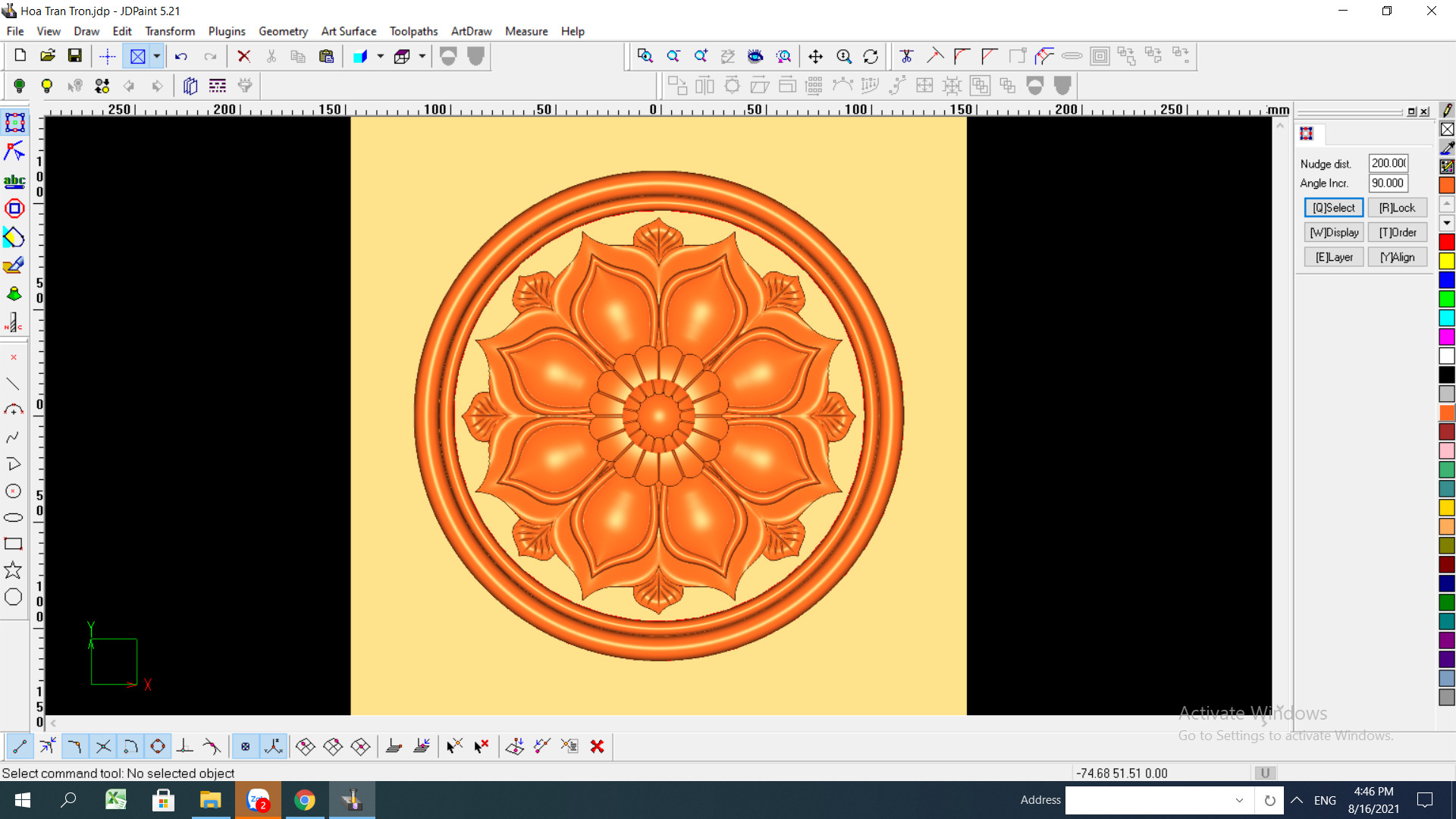The width and height of the screenshot is (1456, 819).
Task: Click the New file icon
Action: 20,56
